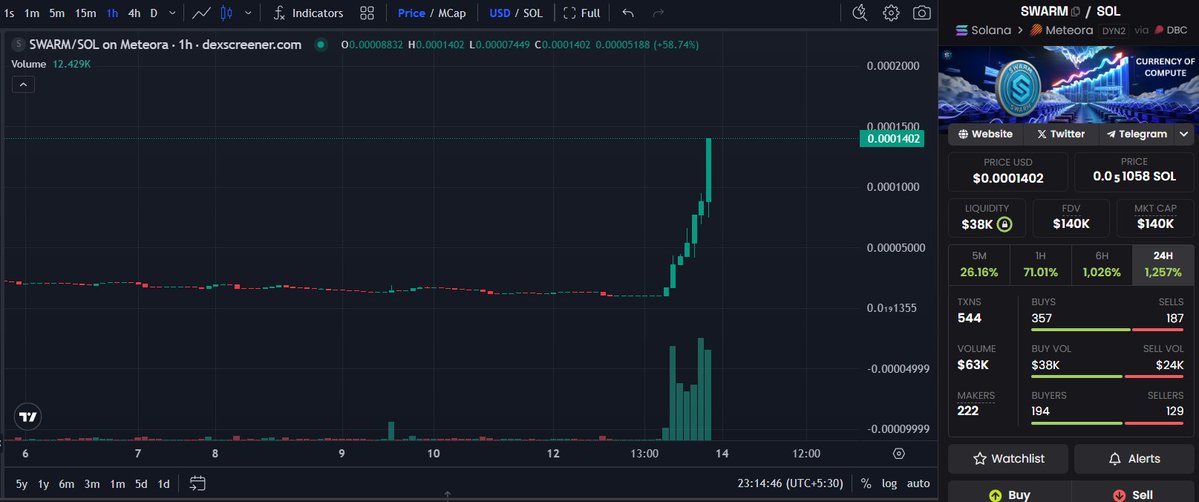Click the Meteora DEX link
The image size is (1199, 502).
(x=1062, y=30)
